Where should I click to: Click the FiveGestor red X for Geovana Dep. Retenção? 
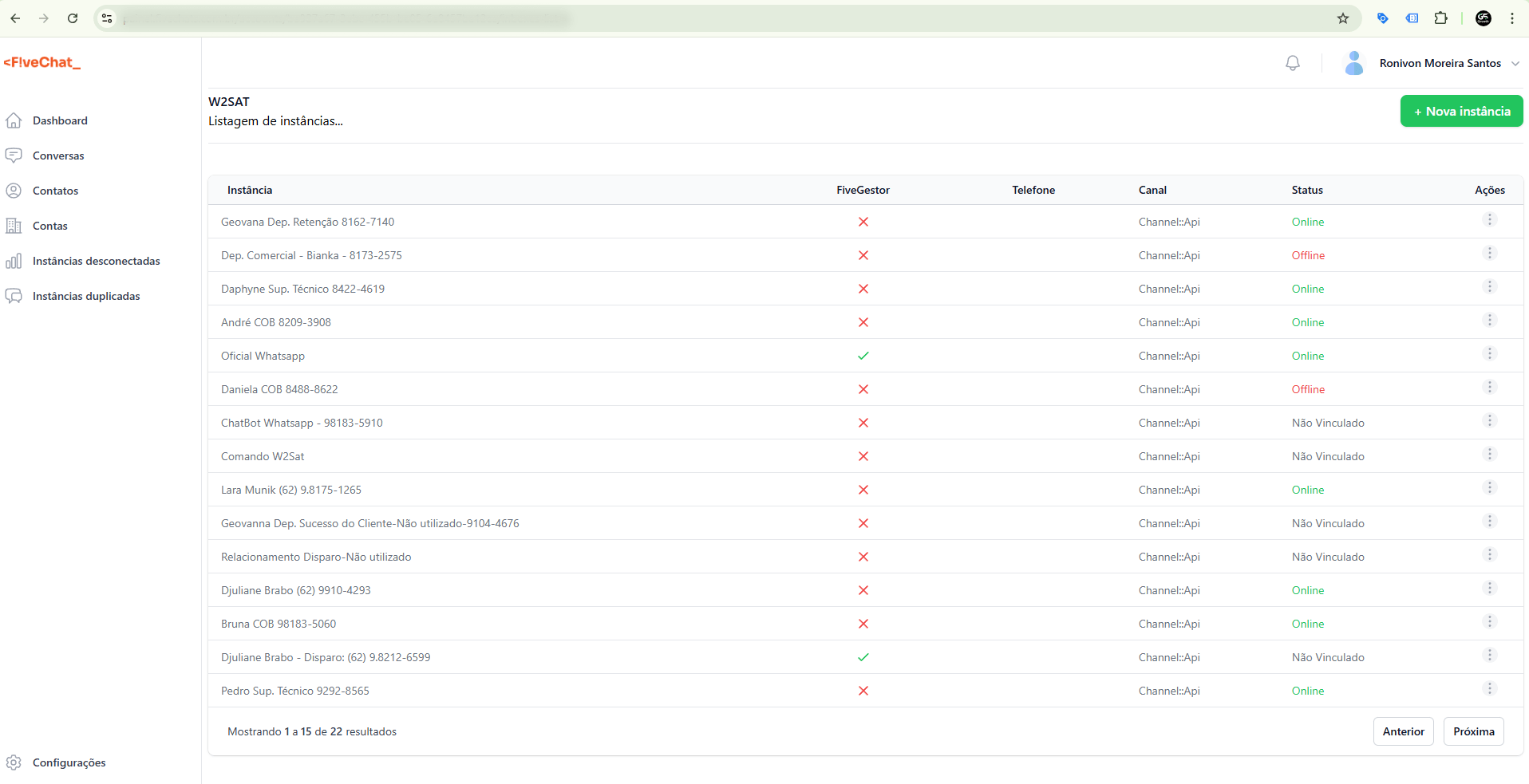[863, 222]
